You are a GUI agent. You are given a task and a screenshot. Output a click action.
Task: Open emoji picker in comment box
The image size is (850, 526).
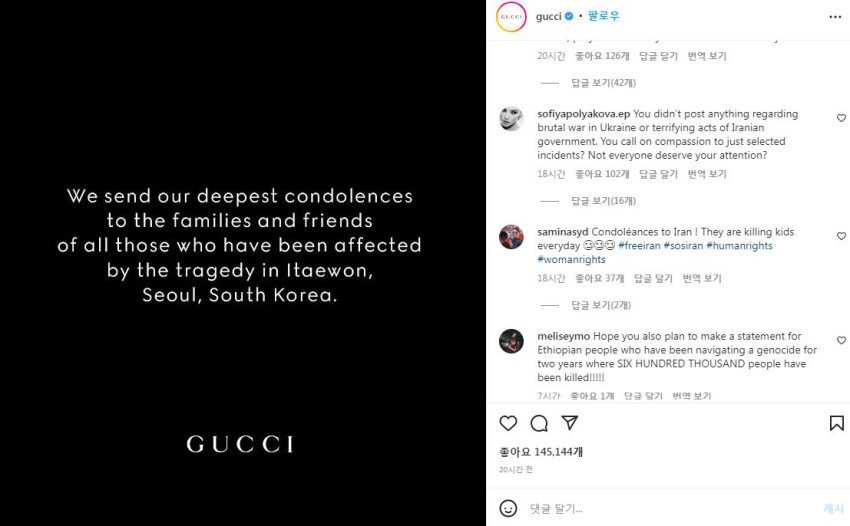508,508
